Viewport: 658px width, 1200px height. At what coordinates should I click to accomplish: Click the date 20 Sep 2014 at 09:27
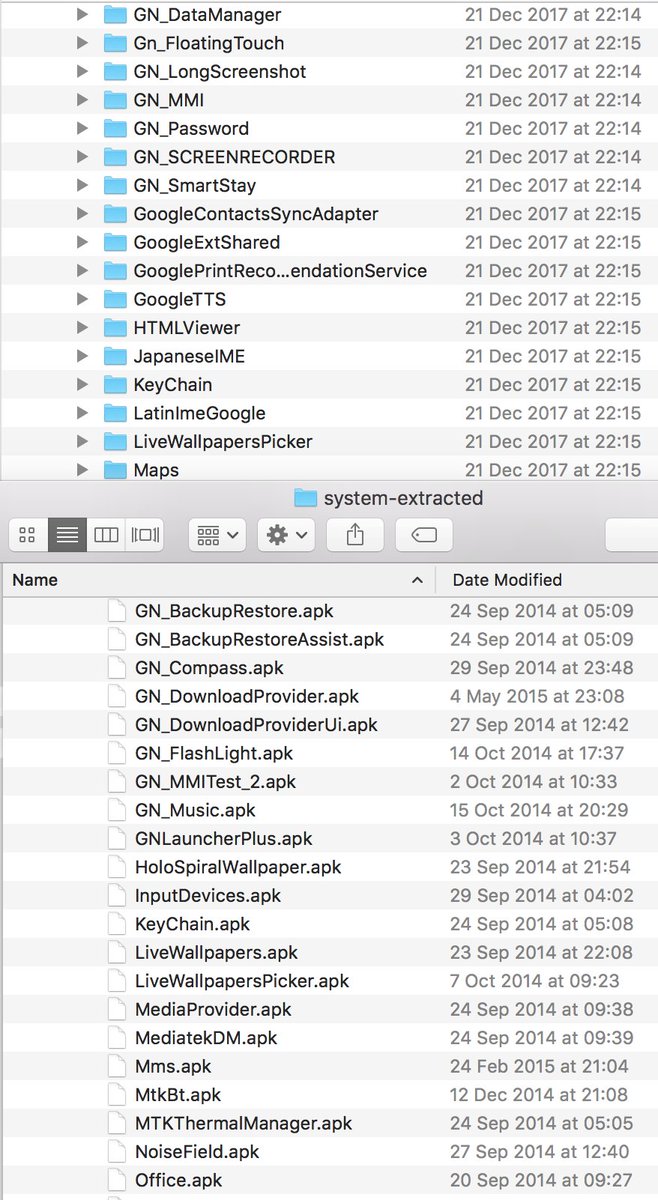540,1180
